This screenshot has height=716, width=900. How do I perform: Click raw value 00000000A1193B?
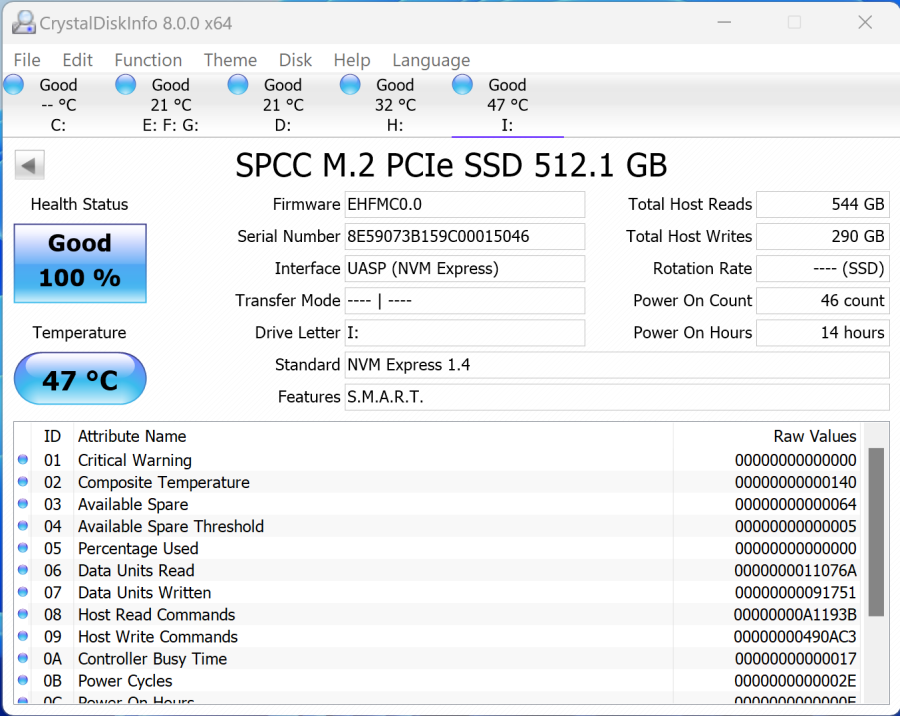[795, 615]
